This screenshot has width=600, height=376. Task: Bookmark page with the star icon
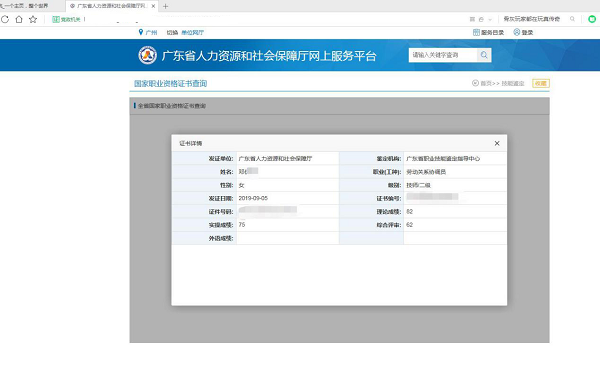[33, 19]
